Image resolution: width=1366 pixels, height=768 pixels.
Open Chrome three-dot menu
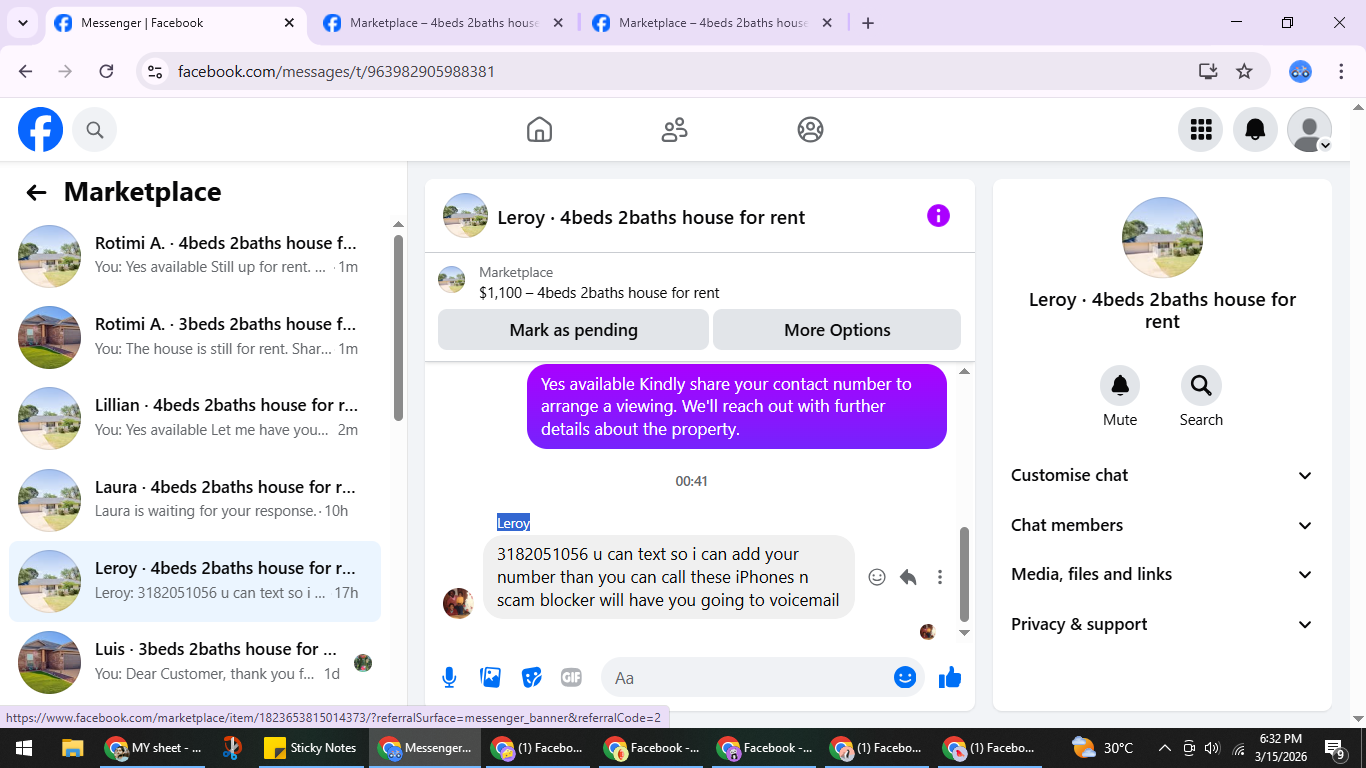1342,71
